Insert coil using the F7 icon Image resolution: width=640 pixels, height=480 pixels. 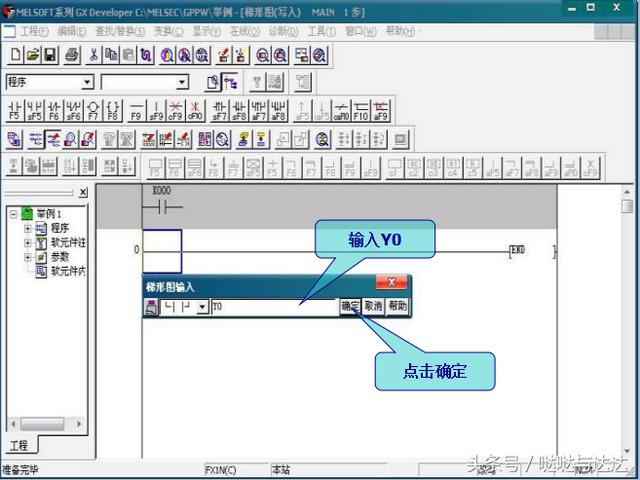pyautogui.click(x=93, y=111)
